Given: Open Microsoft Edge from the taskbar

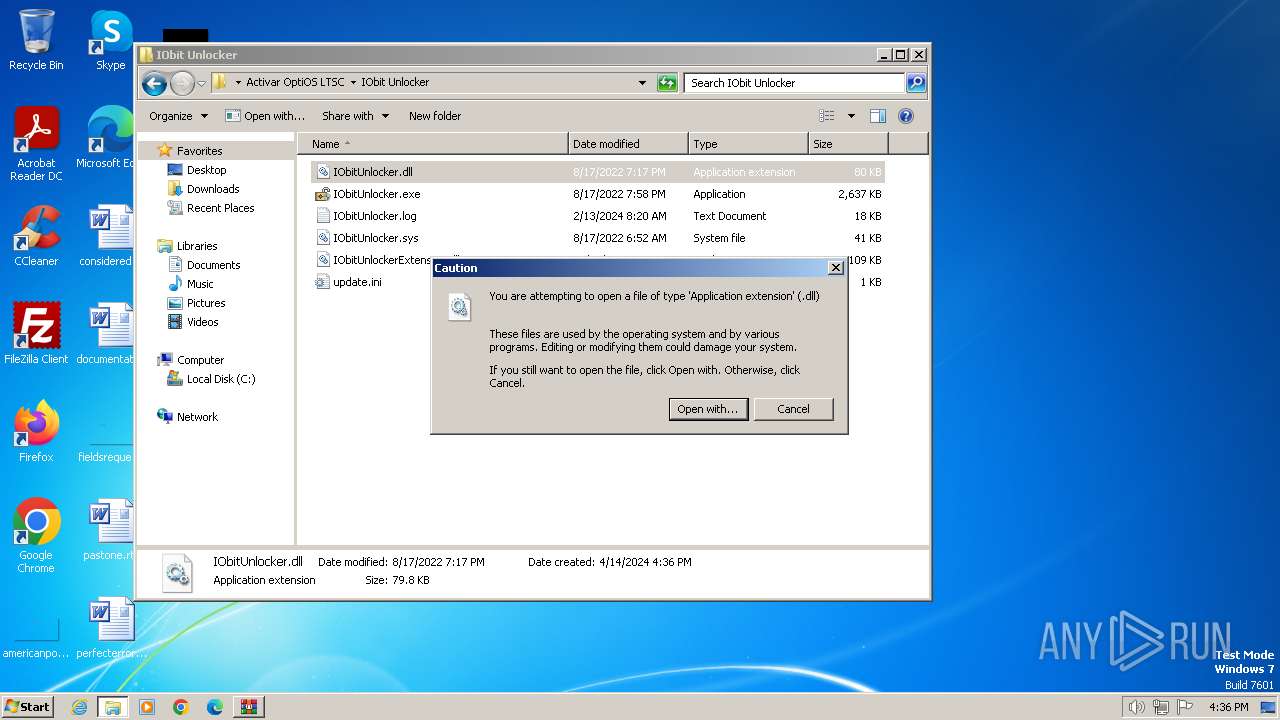Looking at the screenshot, I should (215, 707).
